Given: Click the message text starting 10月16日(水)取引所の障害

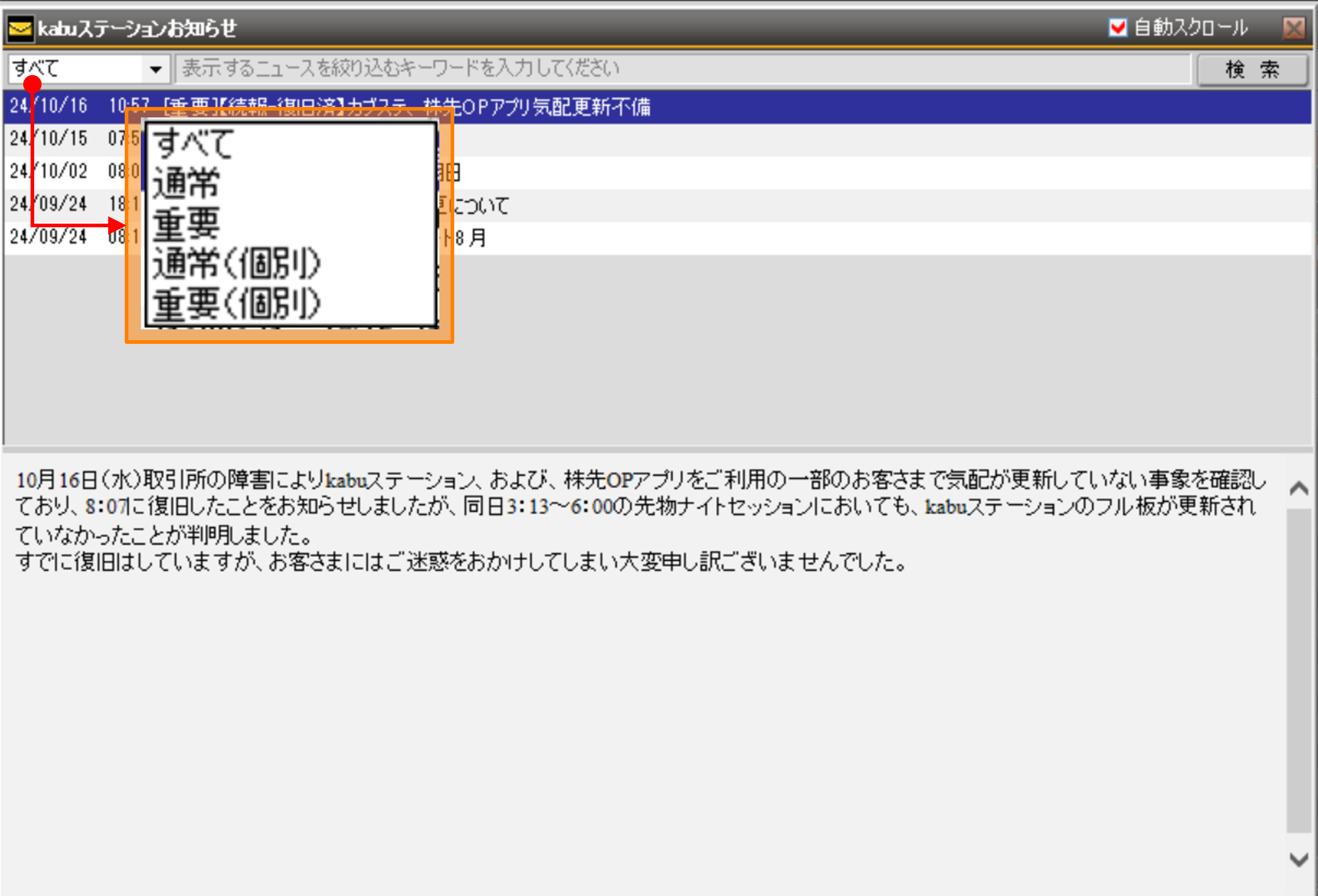Looking at the screenshot, I should 641,521.
